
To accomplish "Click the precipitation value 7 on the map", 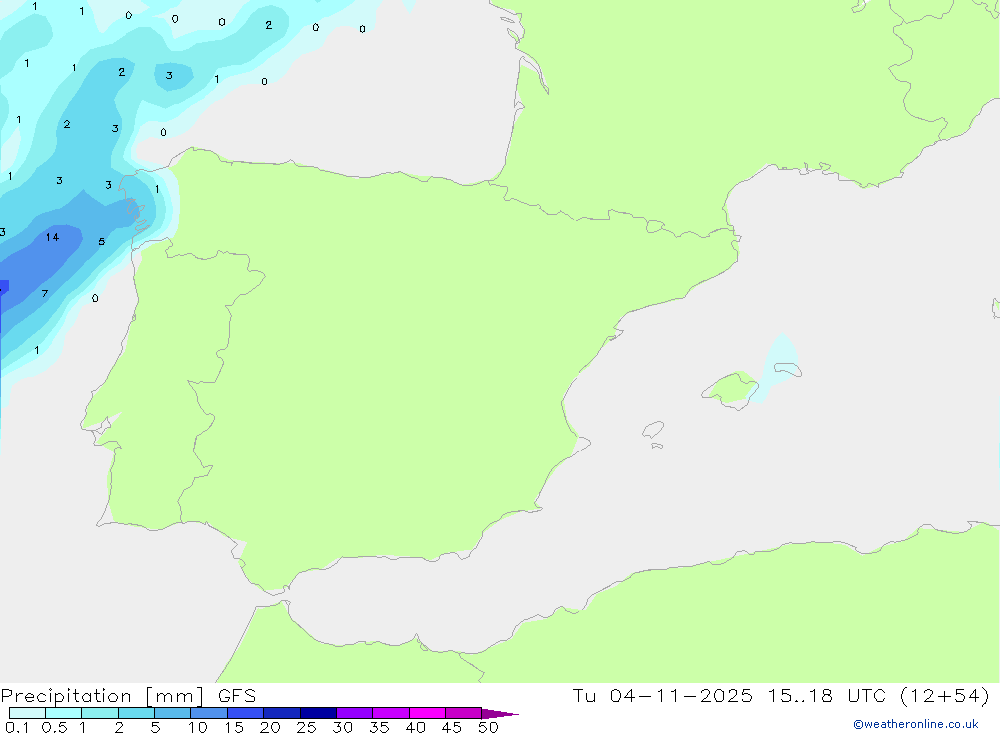I will (45, 293).
